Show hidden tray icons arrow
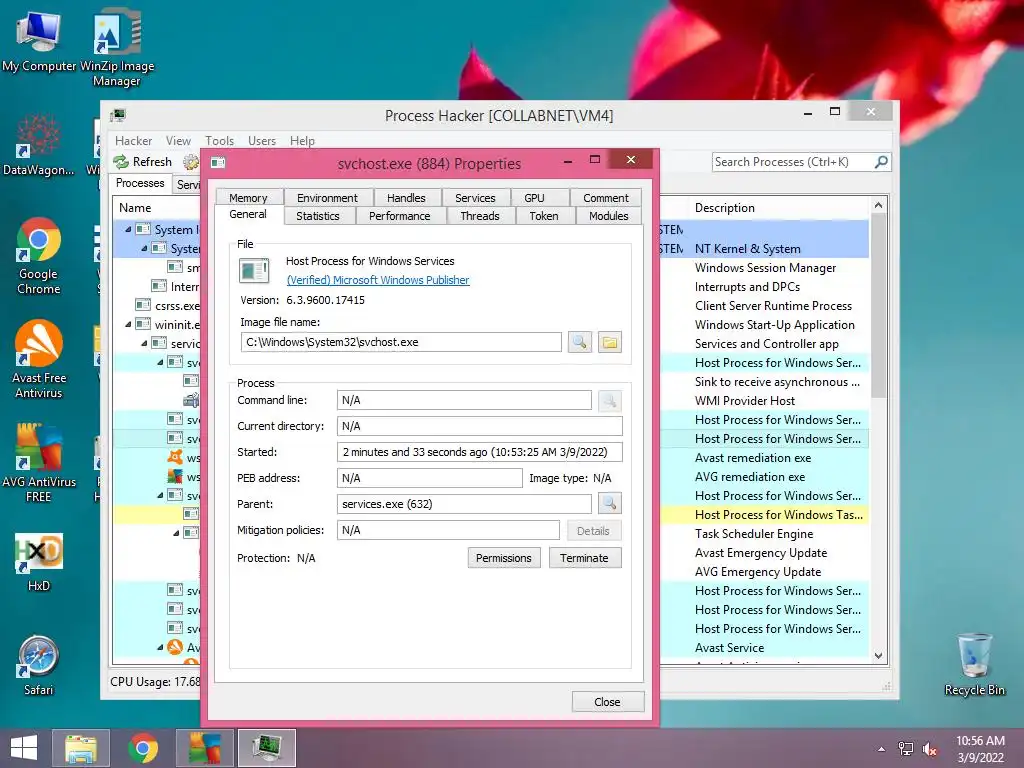Viewport: 1024px width, 768px height. tap(882, 749)
